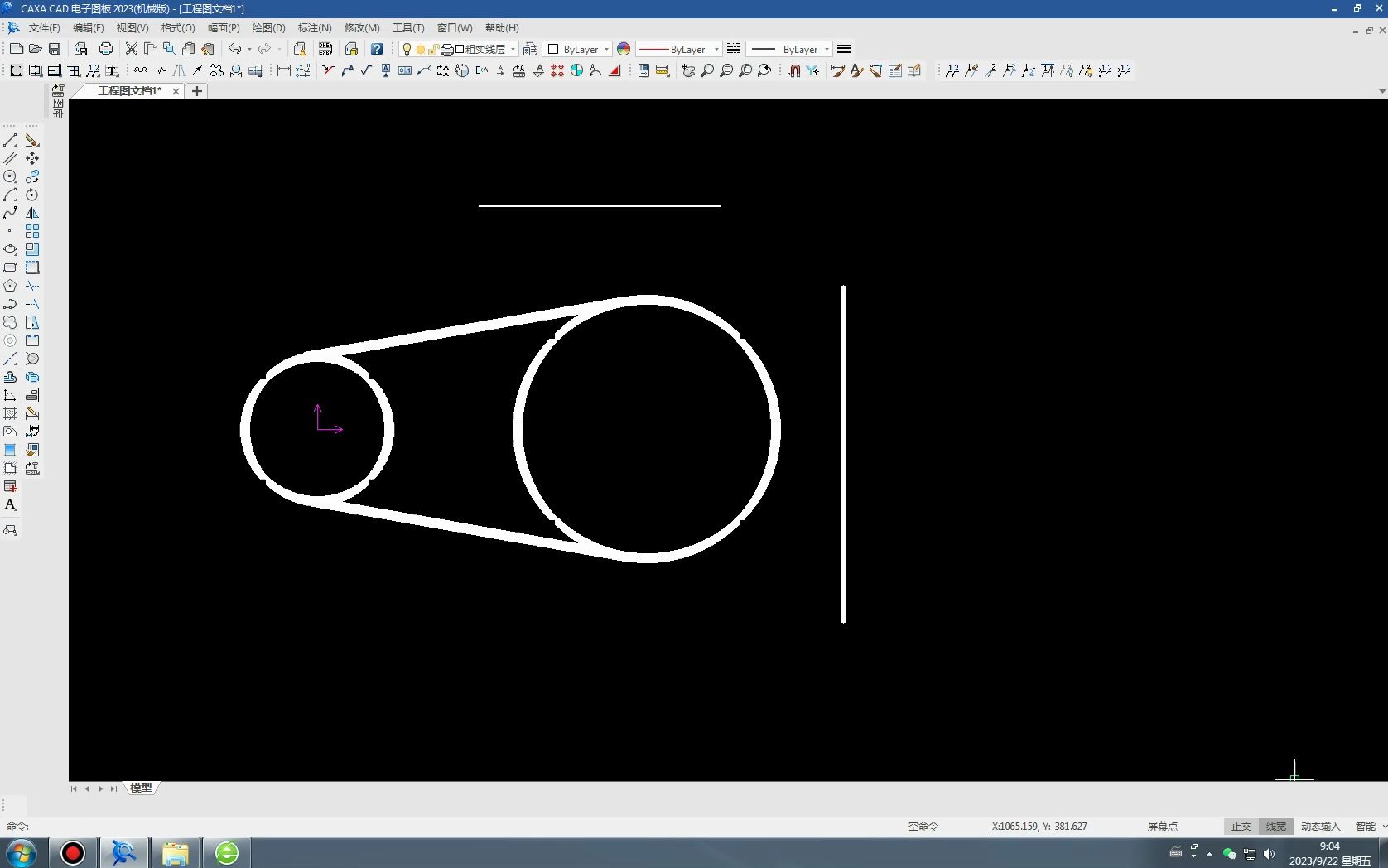1388x868 pixels.
Task: Click the snap magnet icon
Action: click(x=793, y=70)
